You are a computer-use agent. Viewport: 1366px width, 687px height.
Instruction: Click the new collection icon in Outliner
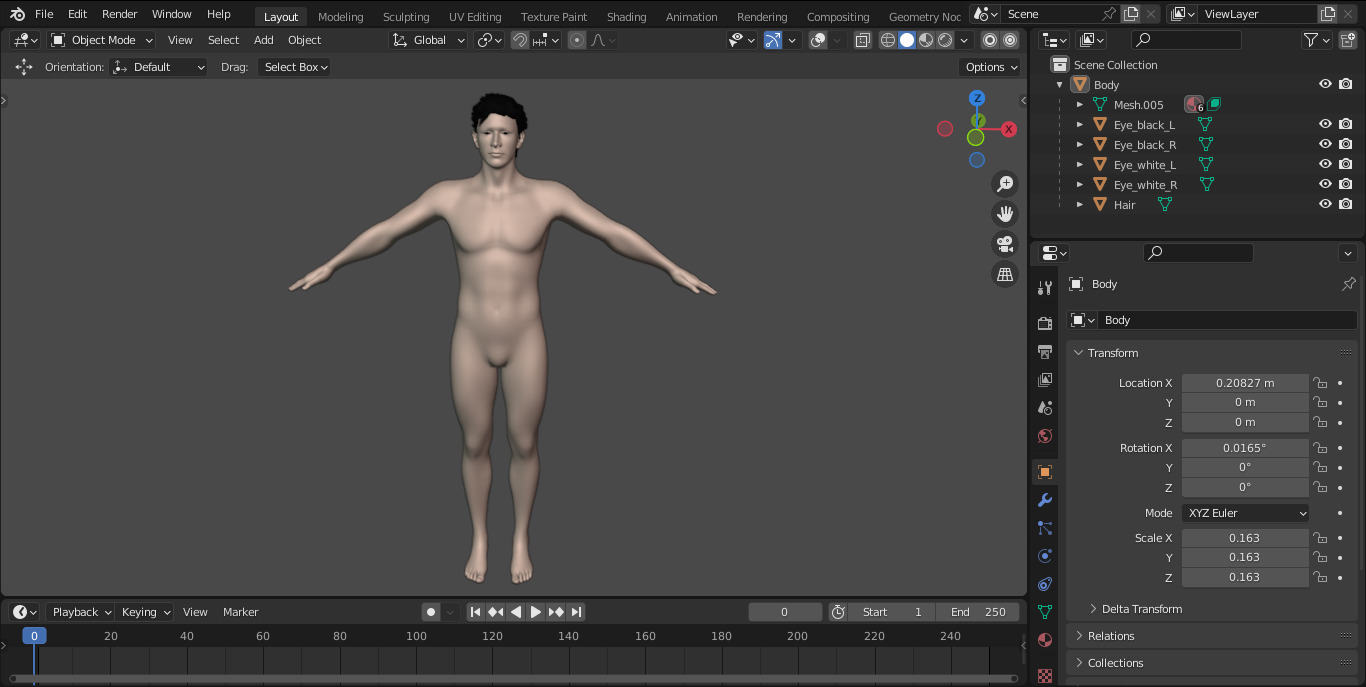coord(1349,40)
